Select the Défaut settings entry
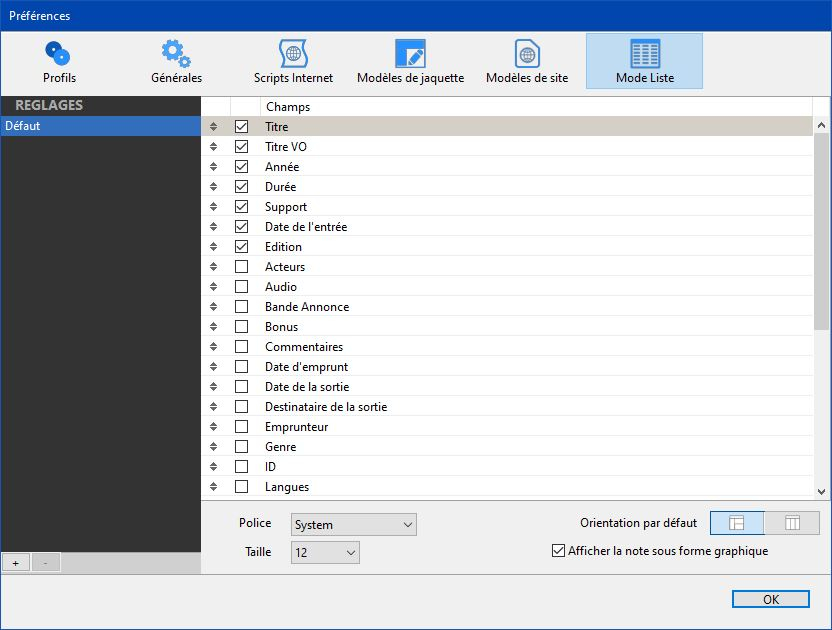832x630 pixels. [x=100, y=127]
